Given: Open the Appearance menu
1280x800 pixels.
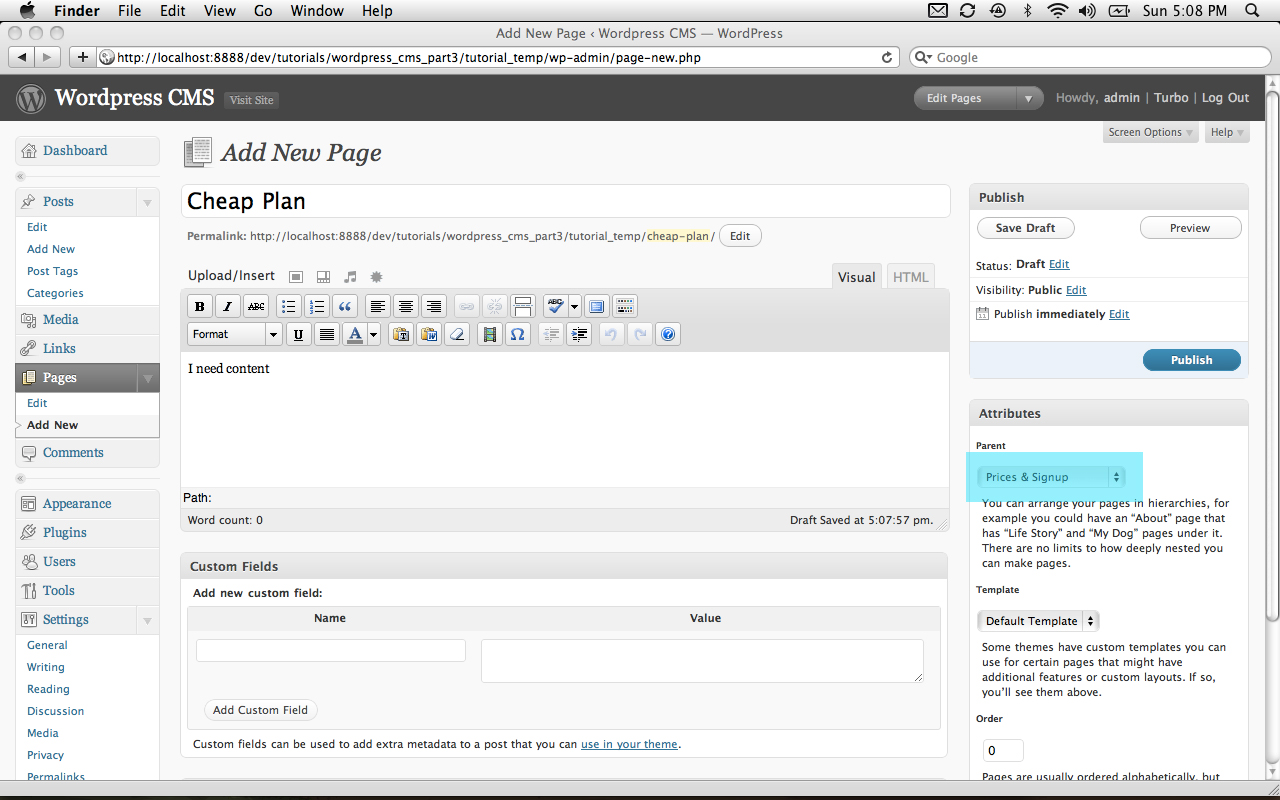Looking at the screenshot, I should point(87,504).
